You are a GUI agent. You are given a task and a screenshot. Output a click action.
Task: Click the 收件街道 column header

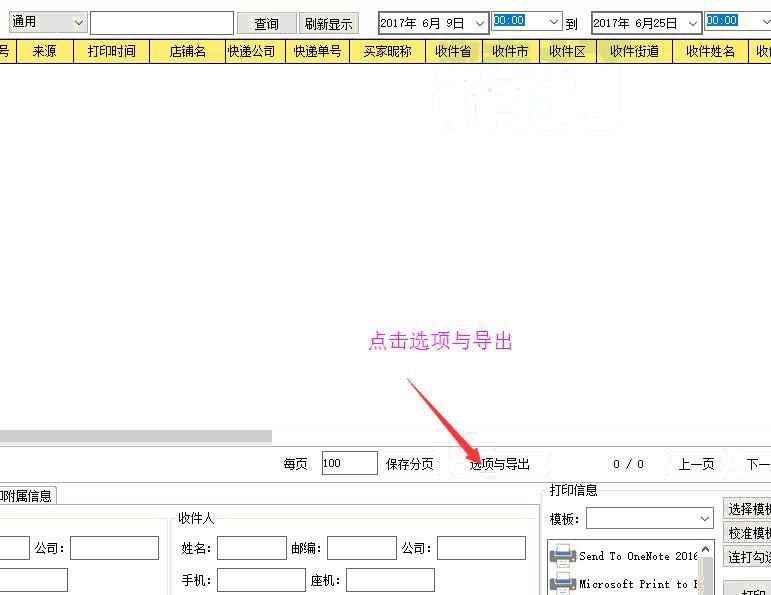click(x=634, y=51)
